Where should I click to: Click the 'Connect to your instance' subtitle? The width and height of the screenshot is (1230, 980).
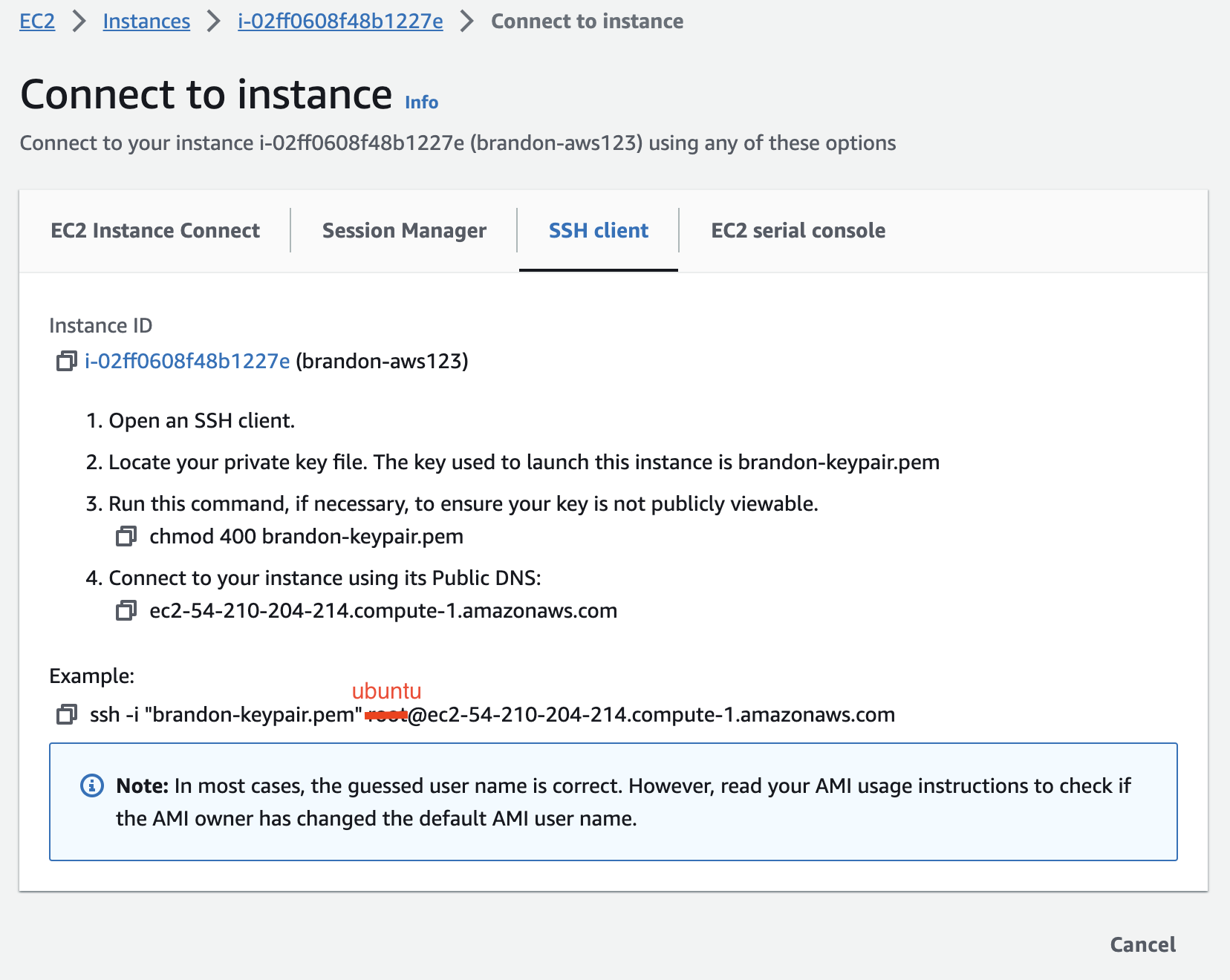(x=458, y=143)
